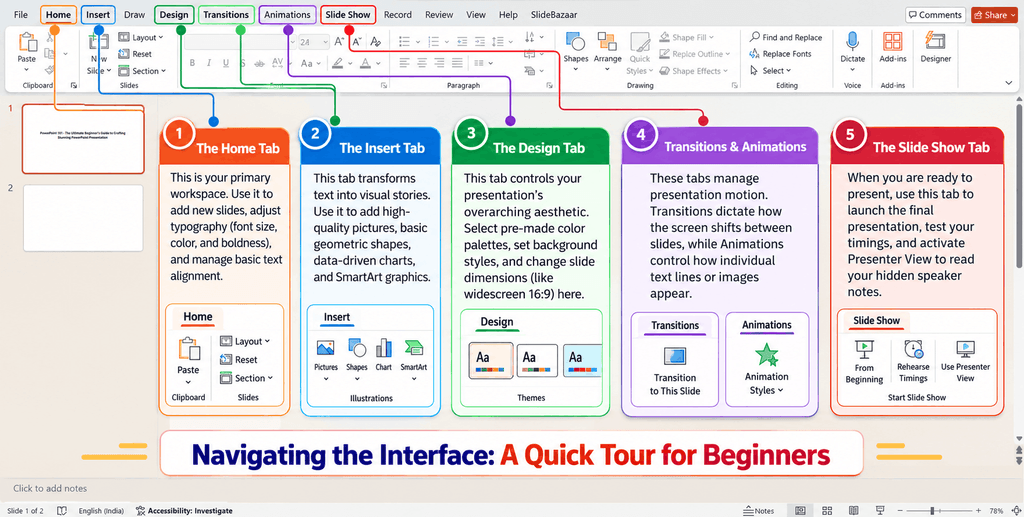
Task: Open the Drawing group dialog launcher
Action: [x=735, y=86]
